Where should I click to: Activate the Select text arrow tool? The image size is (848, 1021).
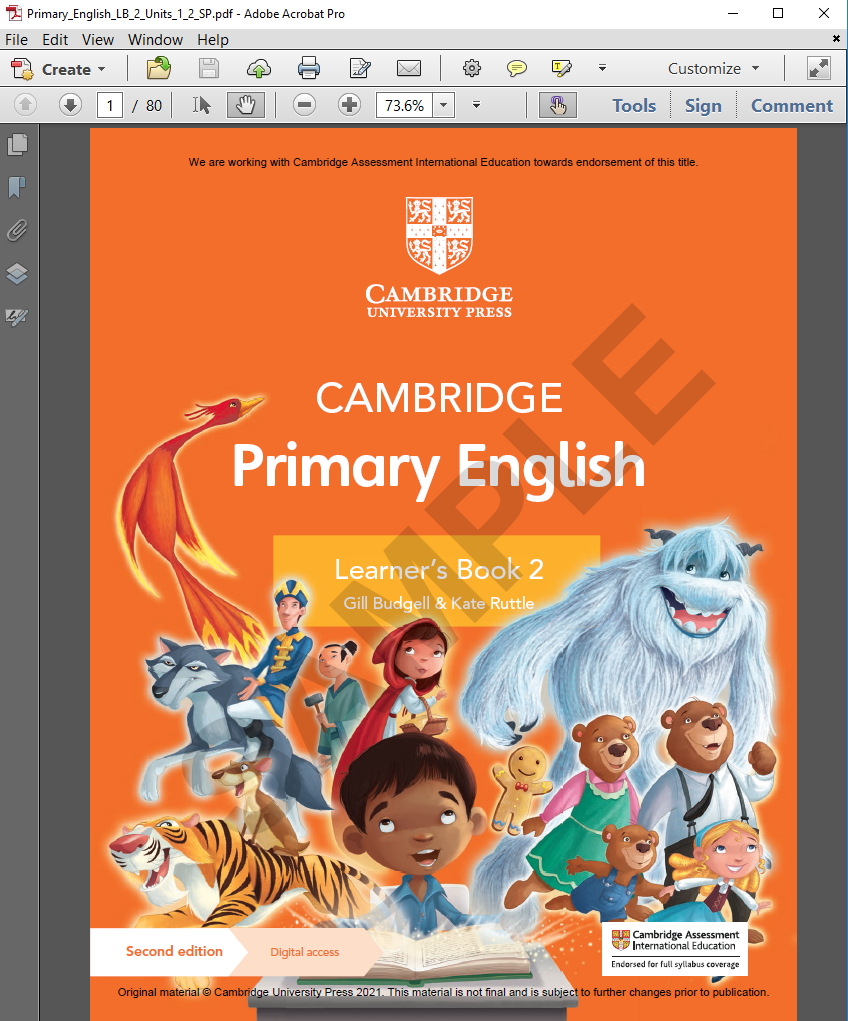202,105
